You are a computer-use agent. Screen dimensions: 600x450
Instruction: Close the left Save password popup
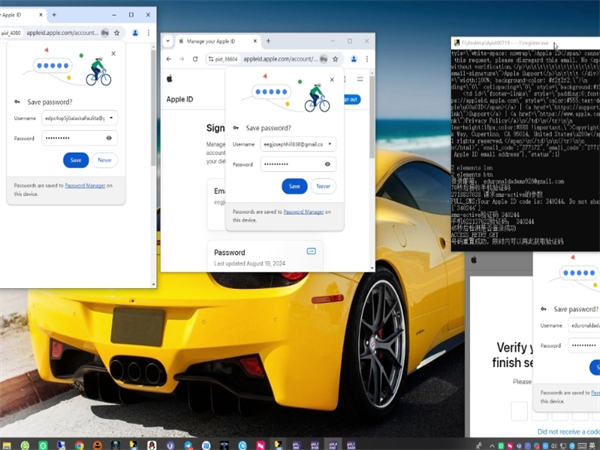coord(113,53)
